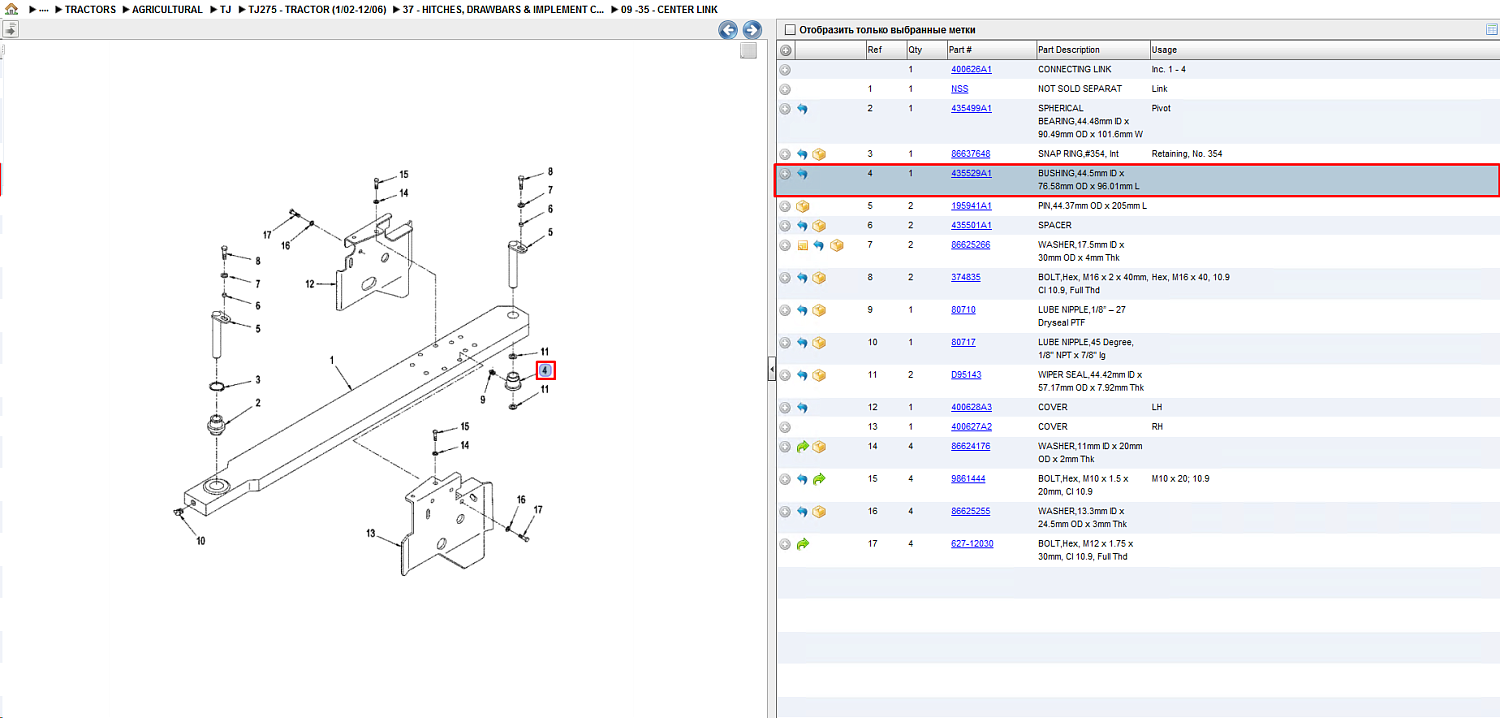Open 09-35 - CENTER LINK breadcrumb

pyautogui.click(x=668, y=9)
